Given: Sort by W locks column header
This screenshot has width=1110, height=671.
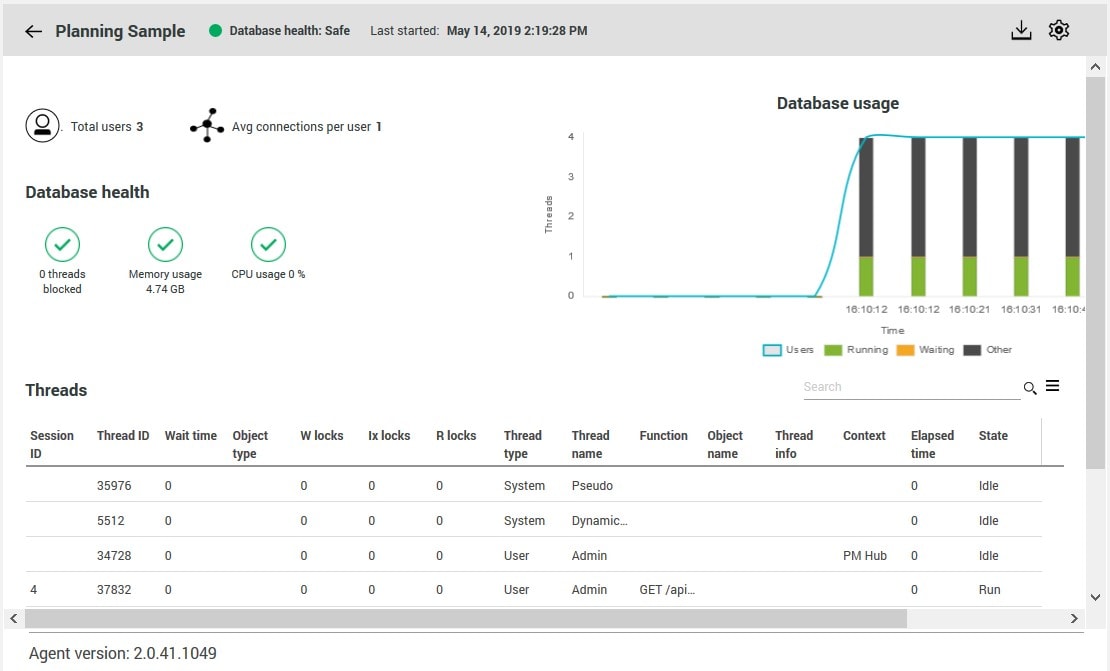Looking at the screenshot, I should coord(321,436).
